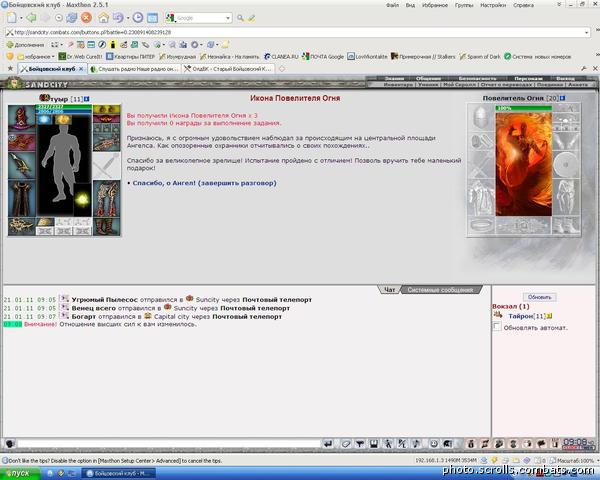This screenshot has width=600, height=480.
Task: Open the Вид menu
Action: point(410,5)
